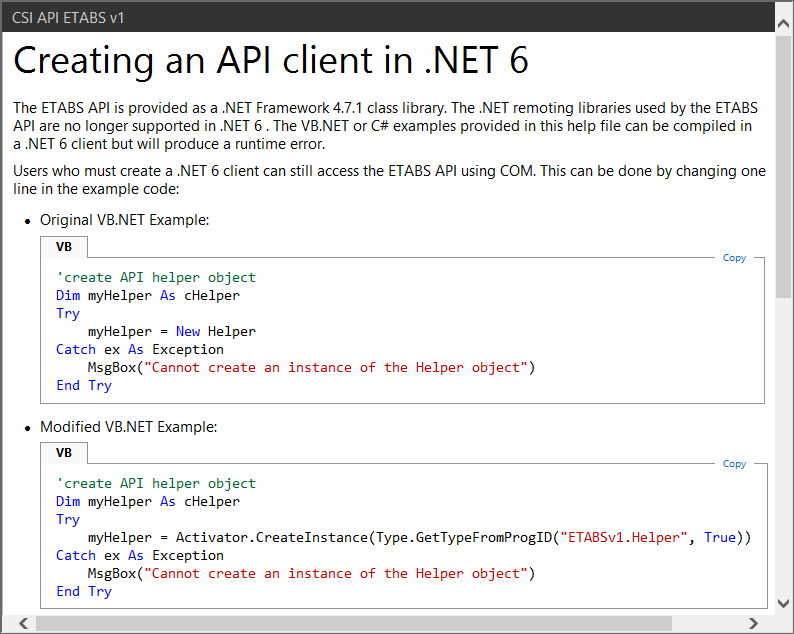Click the horizontal scrollbar thumb
Screen dimensions: 794x634
pos(350,623)
